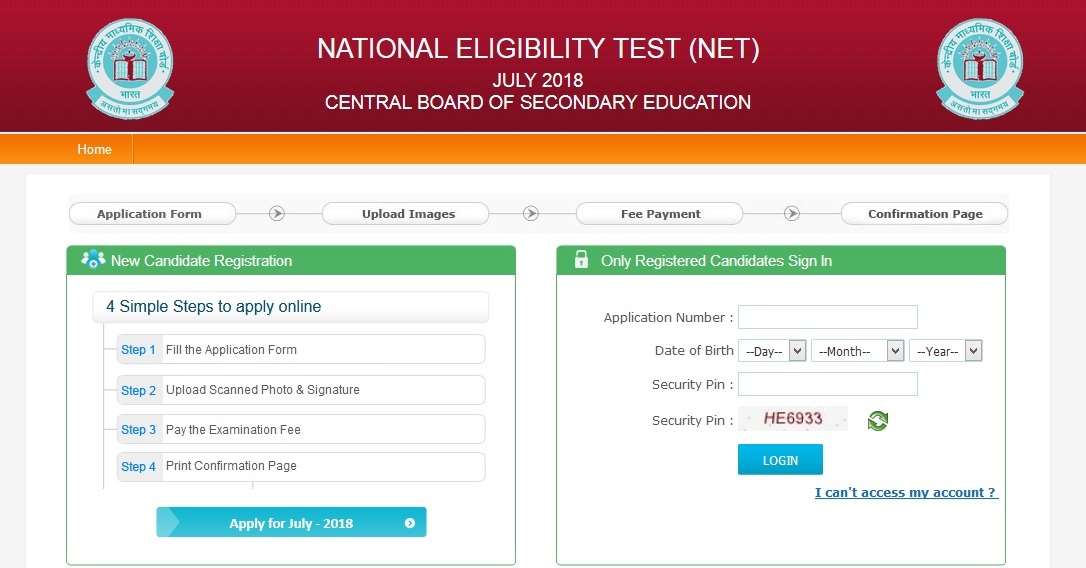The height and width of the screenshot is (568, 1086).
Task: Focus the Application Number input field
Action: [x=828, y=317]
